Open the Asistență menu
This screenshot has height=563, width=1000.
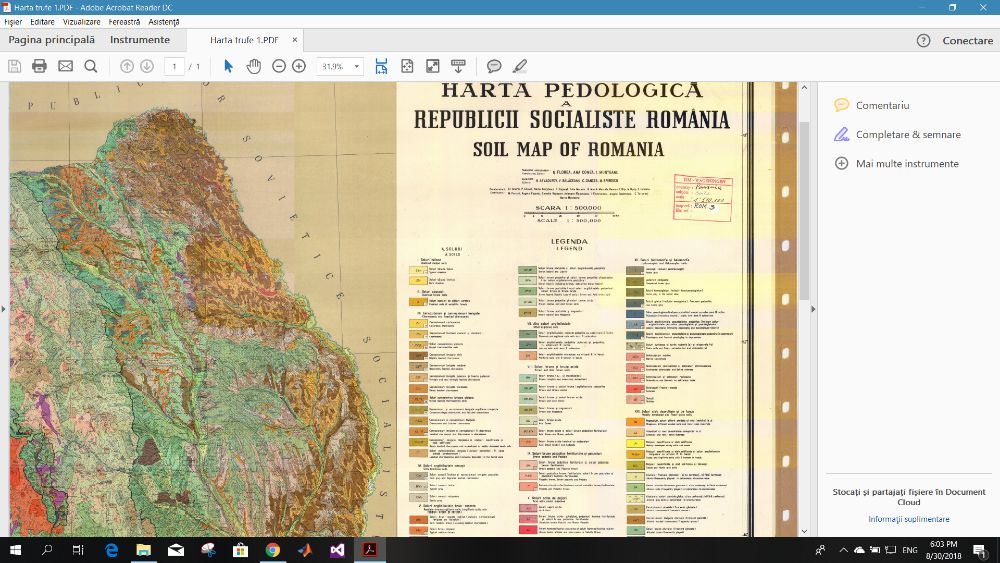(163, 22)
